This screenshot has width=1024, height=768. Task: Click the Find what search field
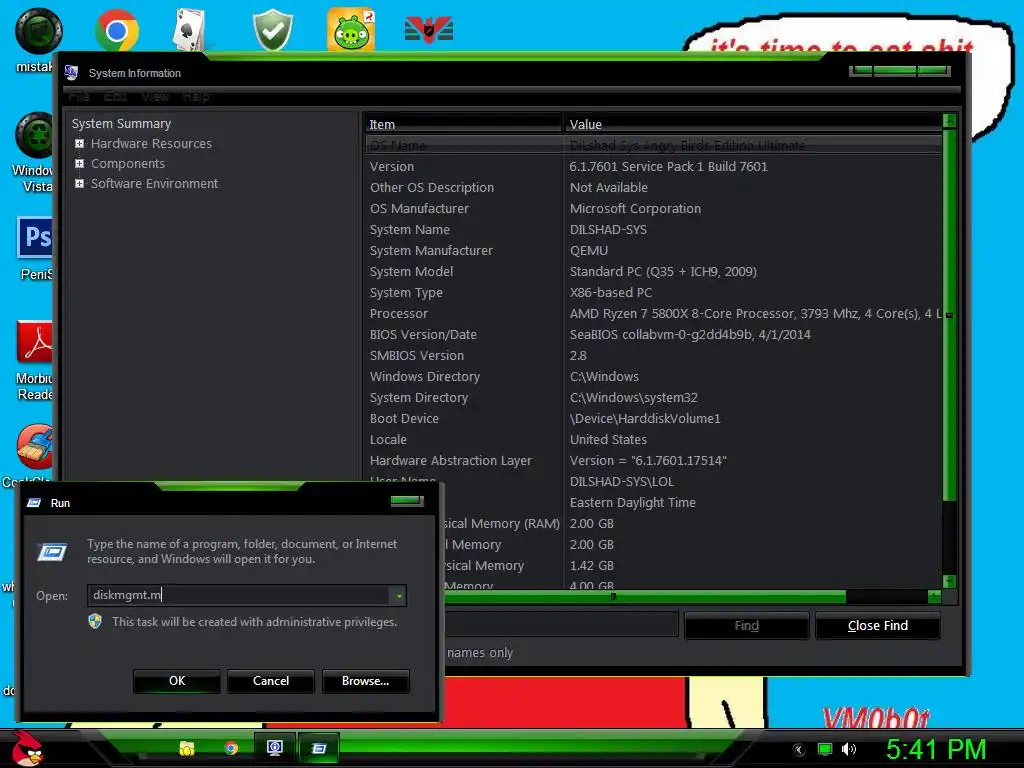(x=562, y=624)
